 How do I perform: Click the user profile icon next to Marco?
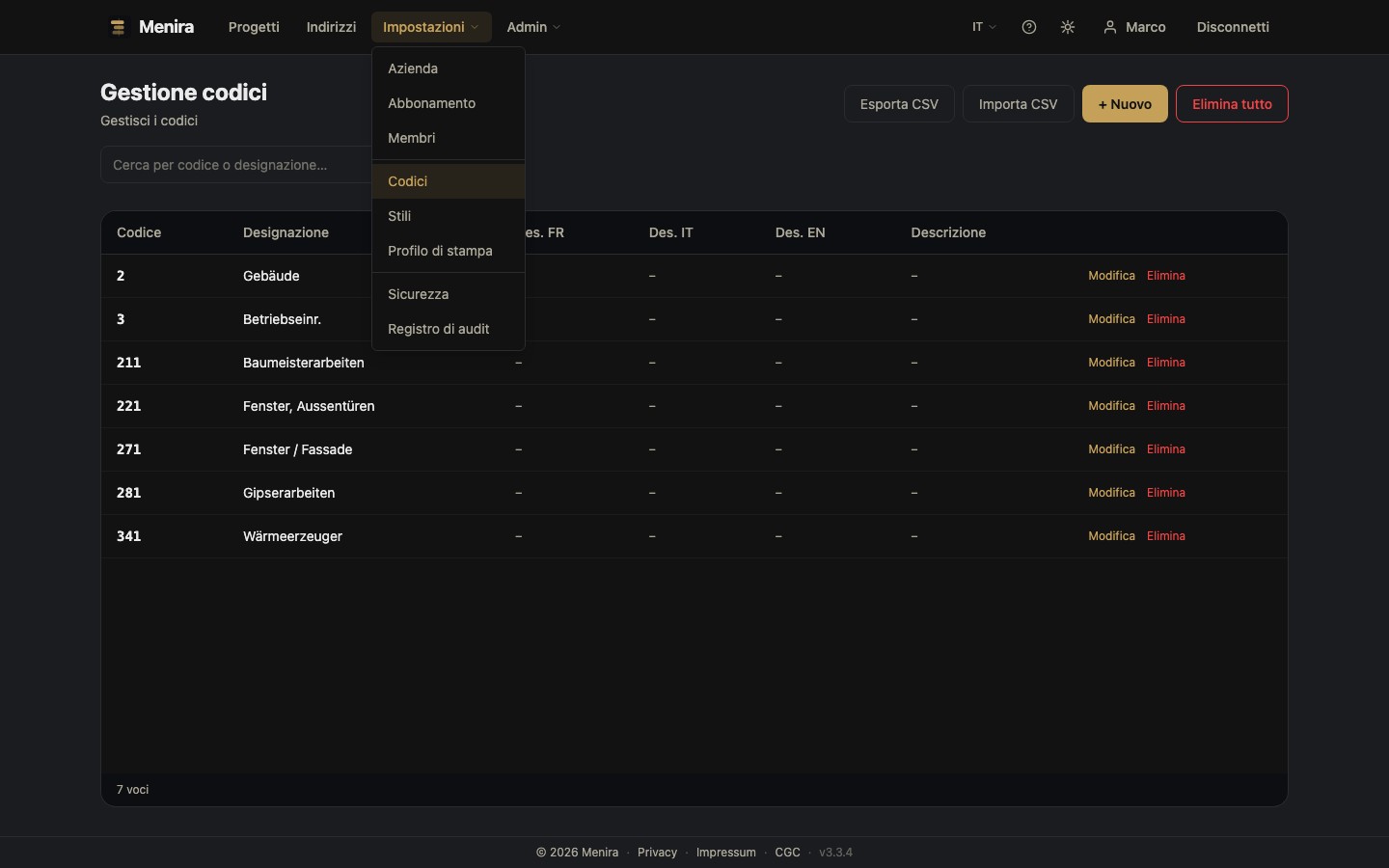(1110, 27)
